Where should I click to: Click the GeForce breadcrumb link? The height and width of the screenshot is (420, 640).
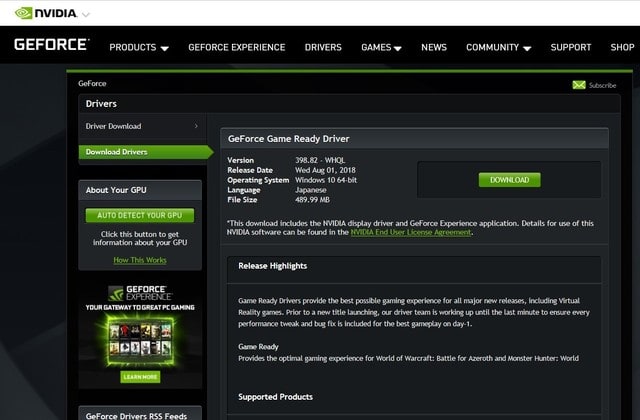pyautogui.click(x=92, y=83)
